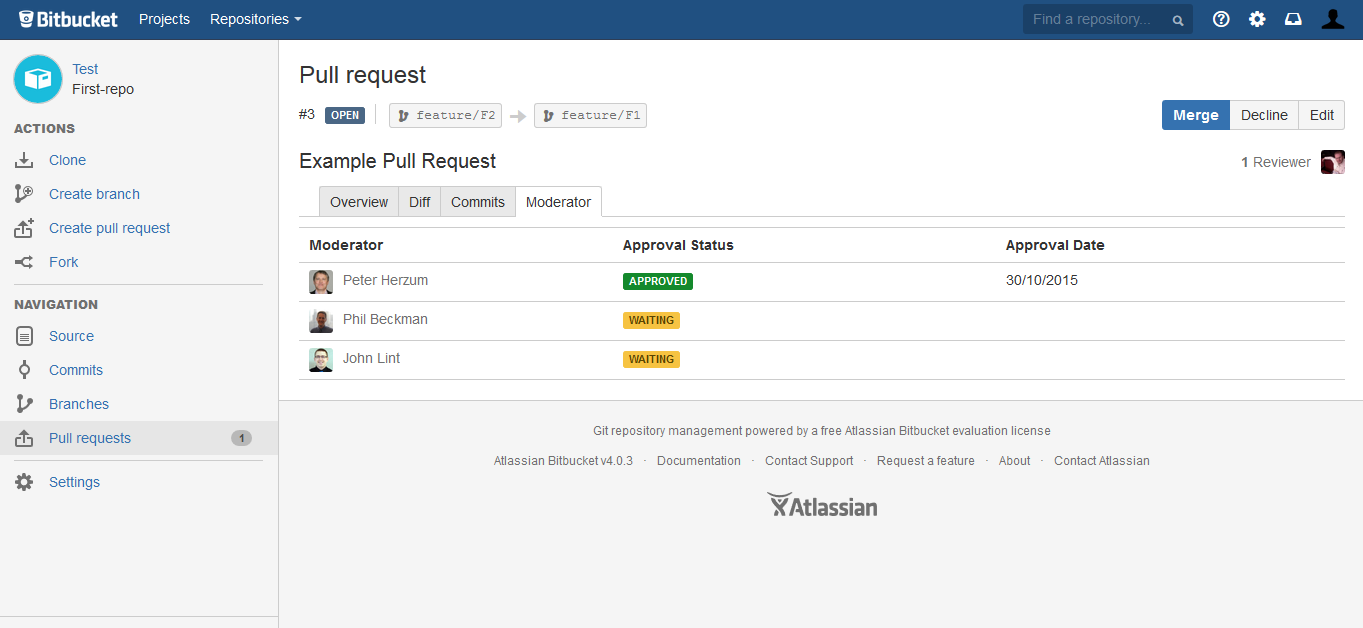The image size is (1363, 628).
Task: Open the Overview tab
Action: point(359,202)
